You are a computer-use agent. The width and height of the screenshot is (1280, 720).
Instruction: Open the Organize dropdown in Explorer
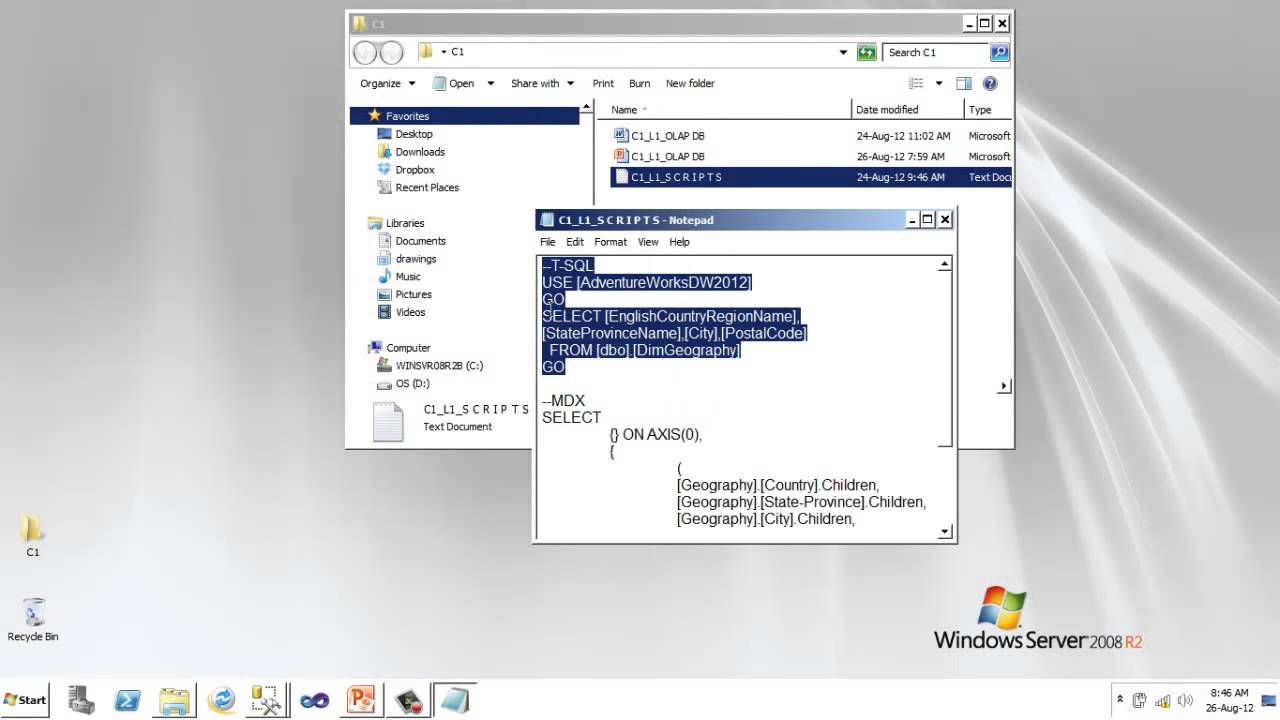point(388,84)
